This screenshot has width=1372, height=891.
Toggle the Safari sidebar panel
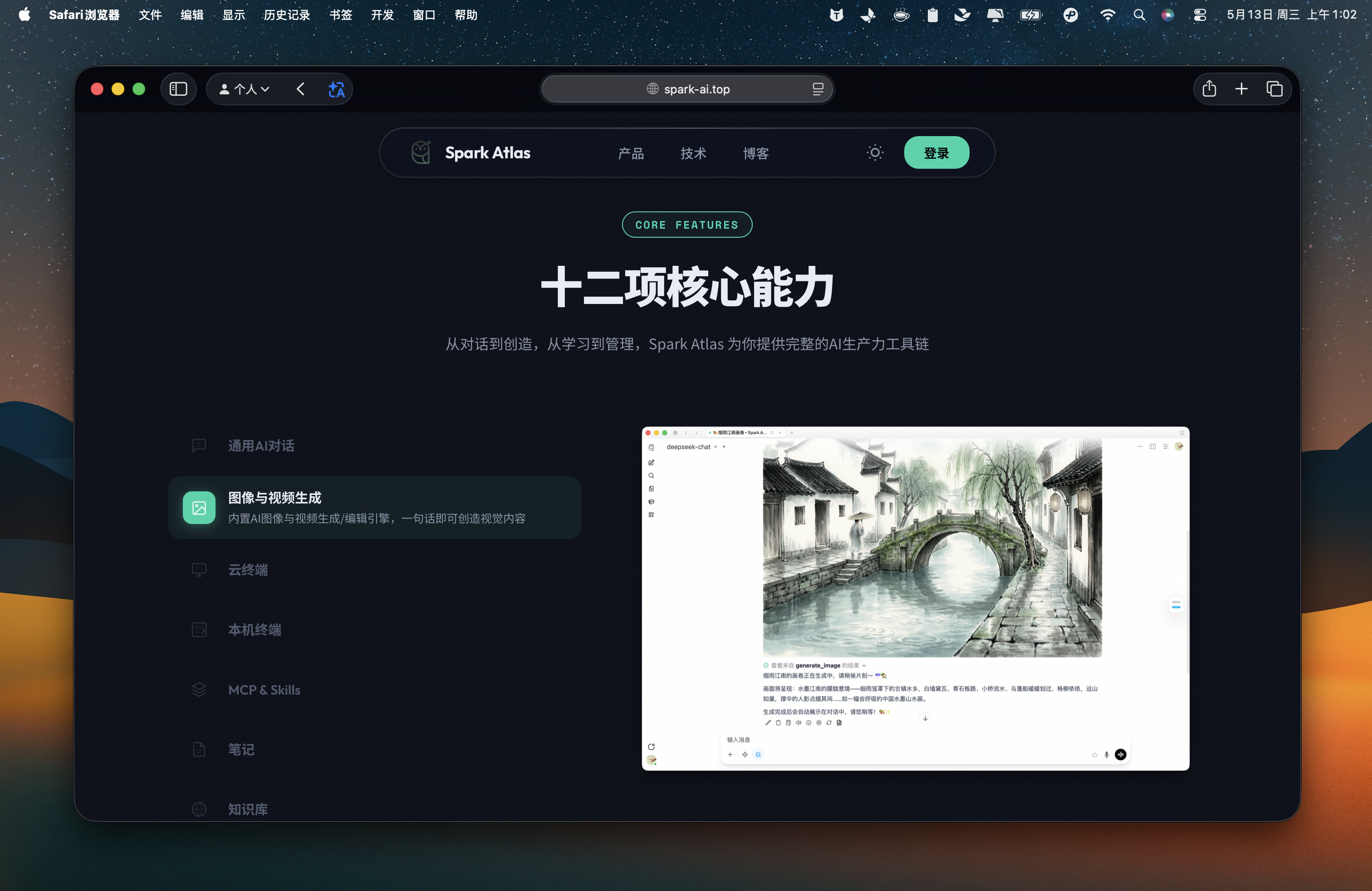coord(179,89)
